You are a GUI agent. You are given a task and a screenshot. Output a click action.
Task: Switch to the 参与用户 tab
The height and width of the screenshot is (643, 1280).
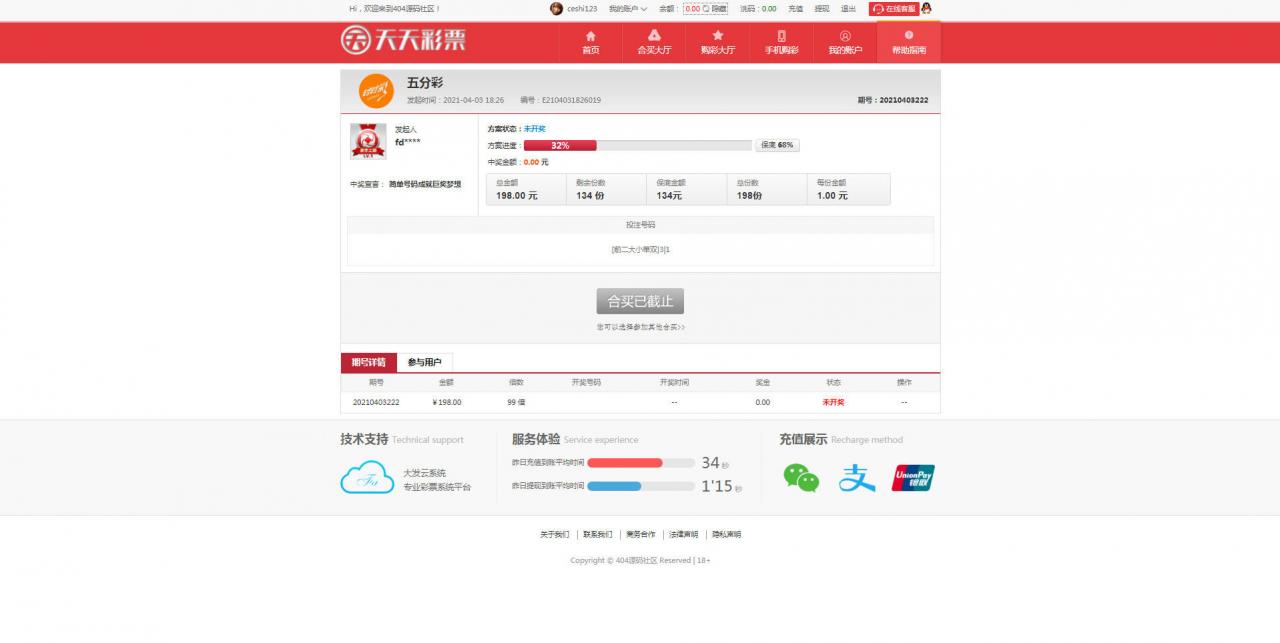[x=424, y=362]
